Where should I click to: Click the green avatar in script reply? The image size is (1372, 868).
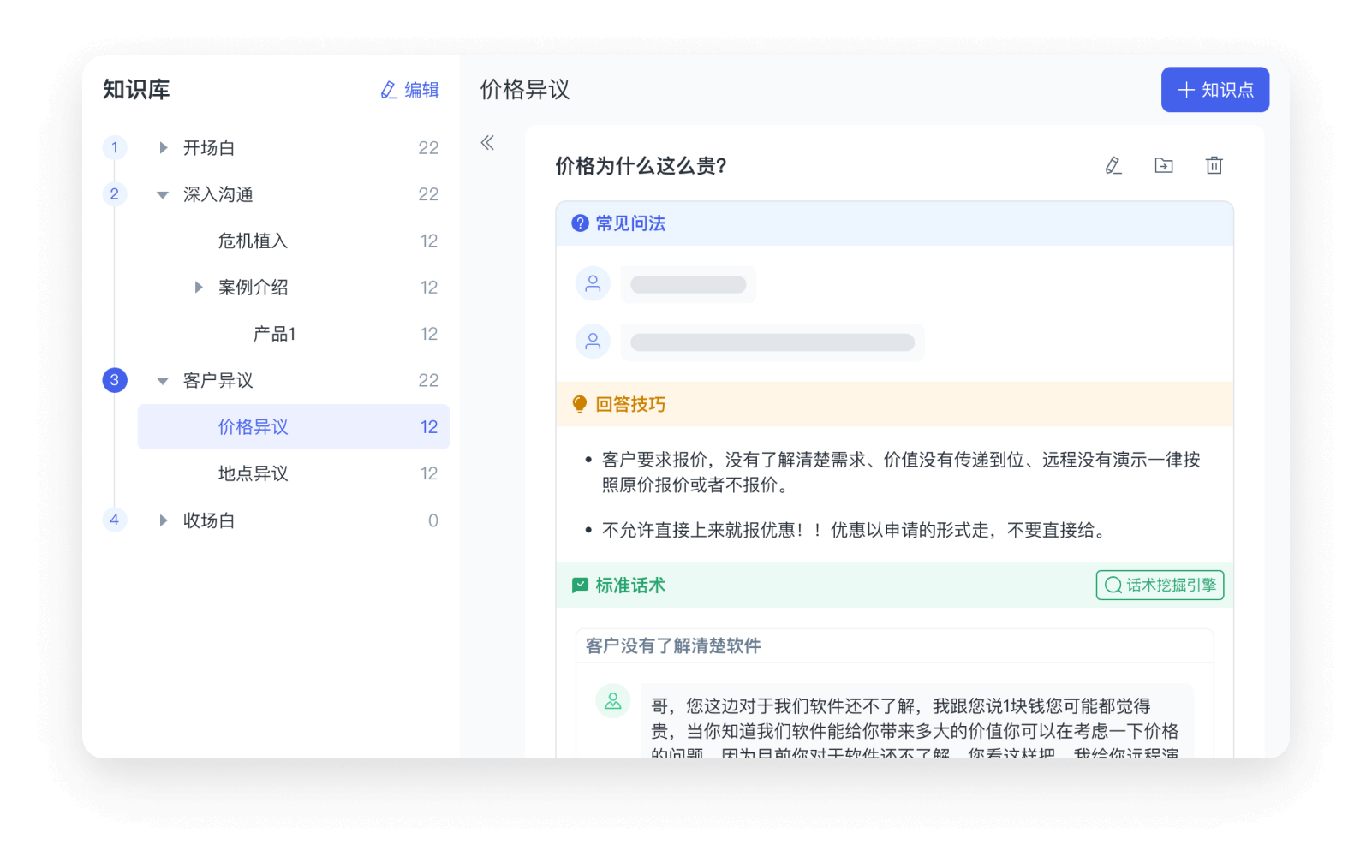point(613,701)
